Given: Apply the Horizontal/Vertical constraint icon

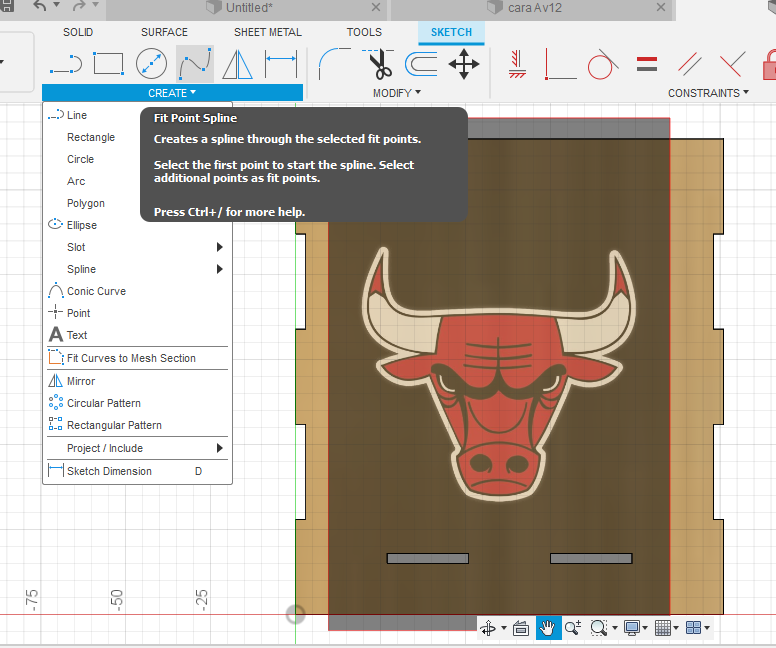Looking at the screenshot, I should pyautogui.click(x=517, y=64).
